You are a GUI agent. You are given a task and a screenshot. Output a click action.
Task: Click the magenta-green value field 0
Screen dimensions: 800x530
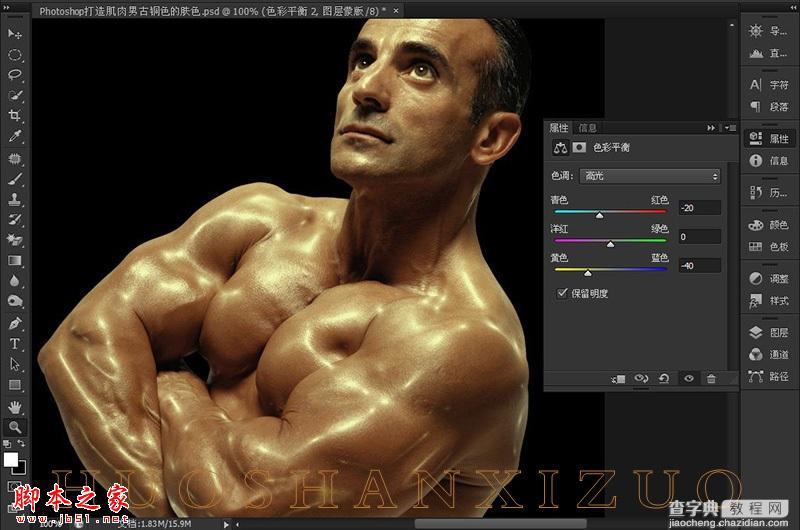699,237
